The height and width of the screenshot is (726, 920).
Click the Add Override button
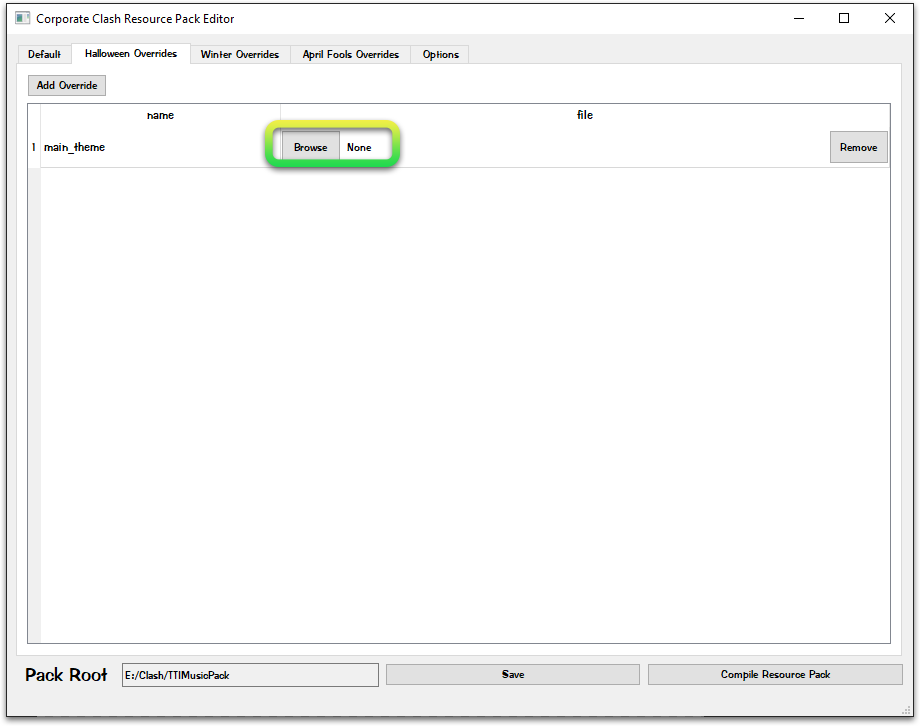point(67,85)
